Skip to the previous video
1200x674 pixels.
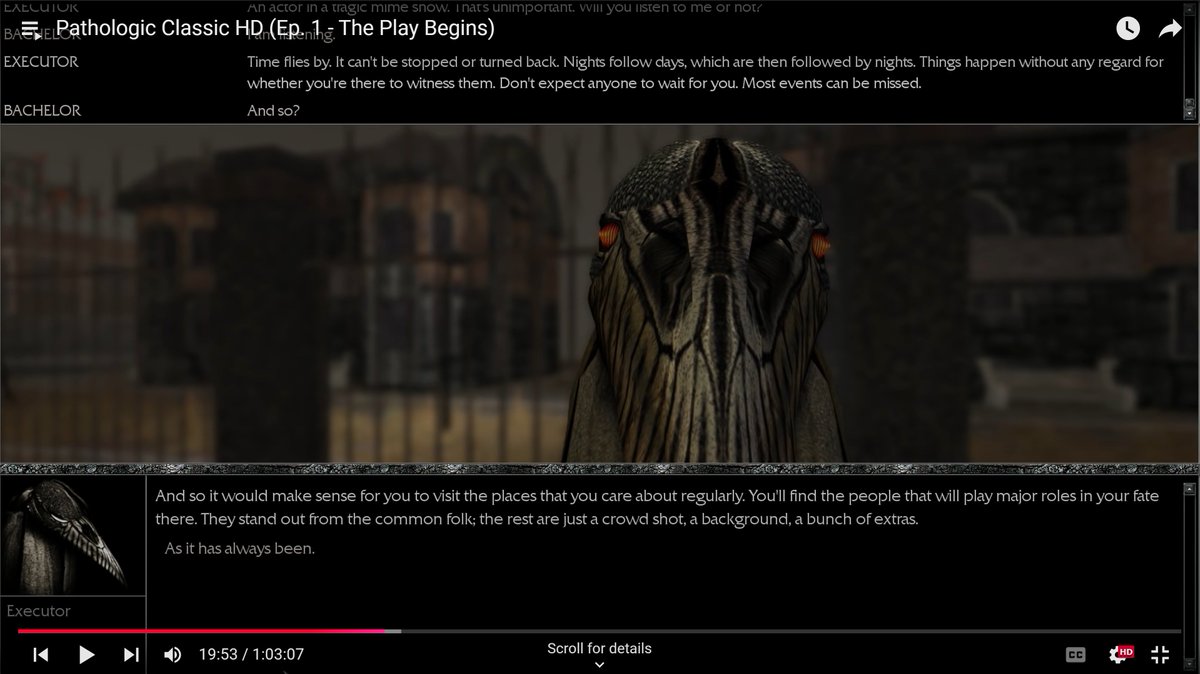pyautogui.click(x=41, y=655)
